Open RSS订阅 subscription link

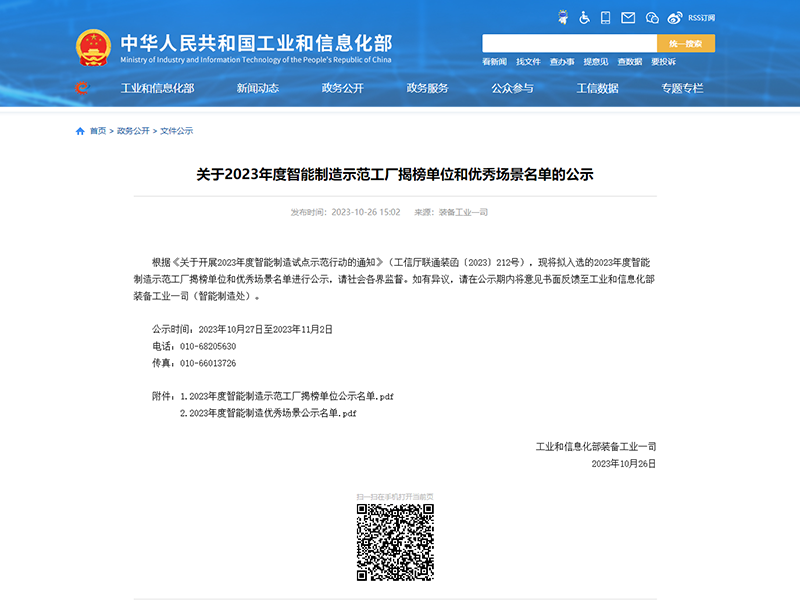(x=701, y=18)
